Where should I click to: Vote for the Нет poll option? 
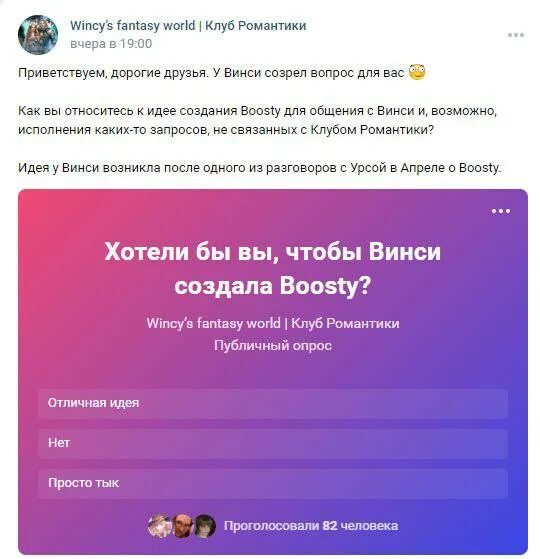point(273,443)
